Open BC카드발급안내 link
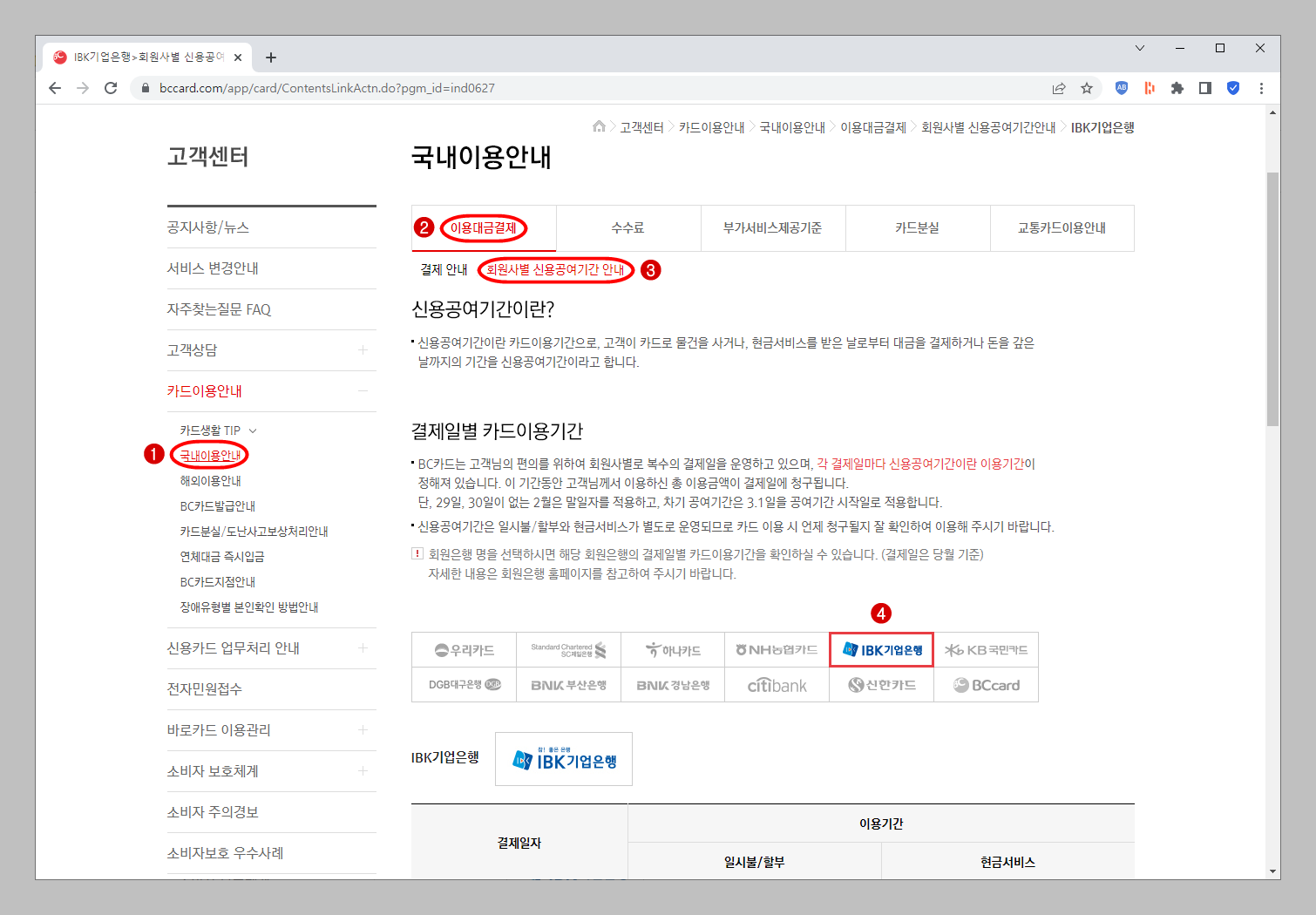Image resolution: width=1316 pixels, height=915 pixels. pos(218,506)
